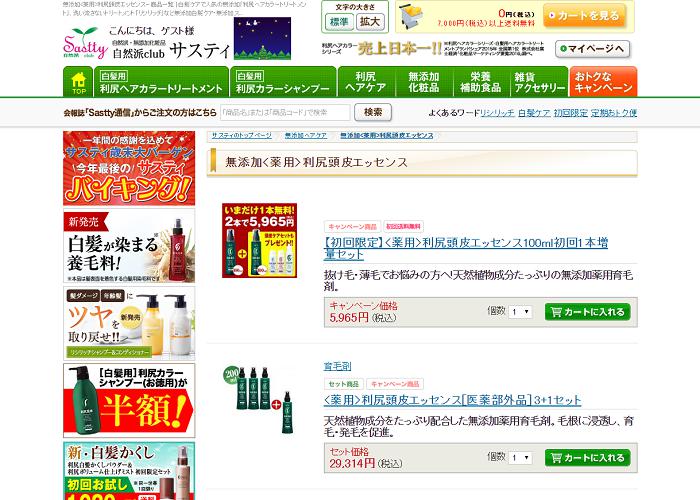Click キャンペーン商品 tag on 3+1 set
The width and height of the screenshot is (700, 500).
tap(395, 384)
